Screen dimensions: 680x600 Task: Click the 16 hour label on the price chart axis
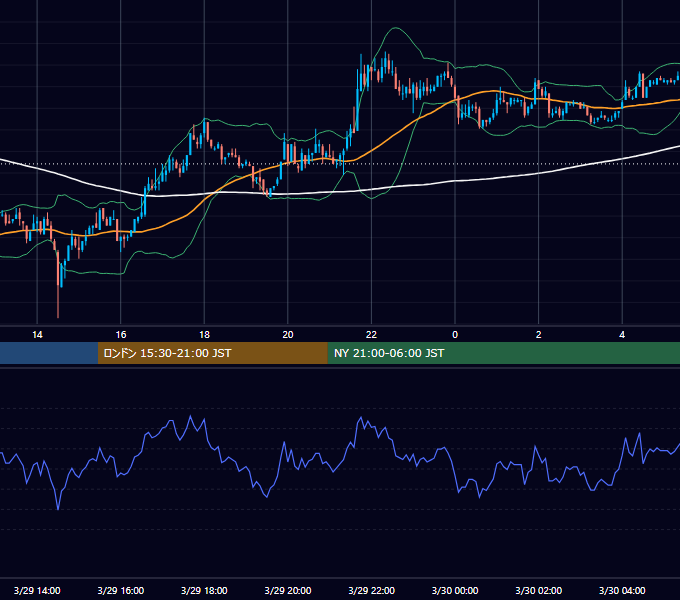click(x=121, y=335)
